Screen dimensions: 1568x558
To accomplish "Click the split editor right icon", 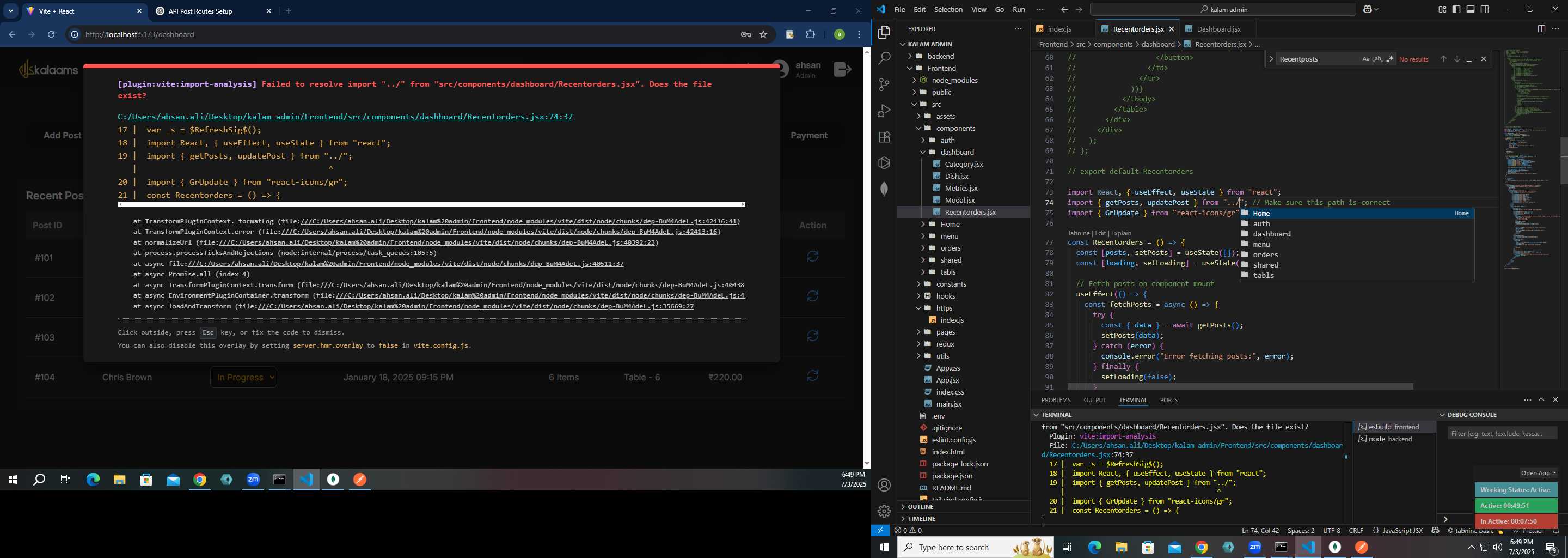I will tap(1541, 29).
